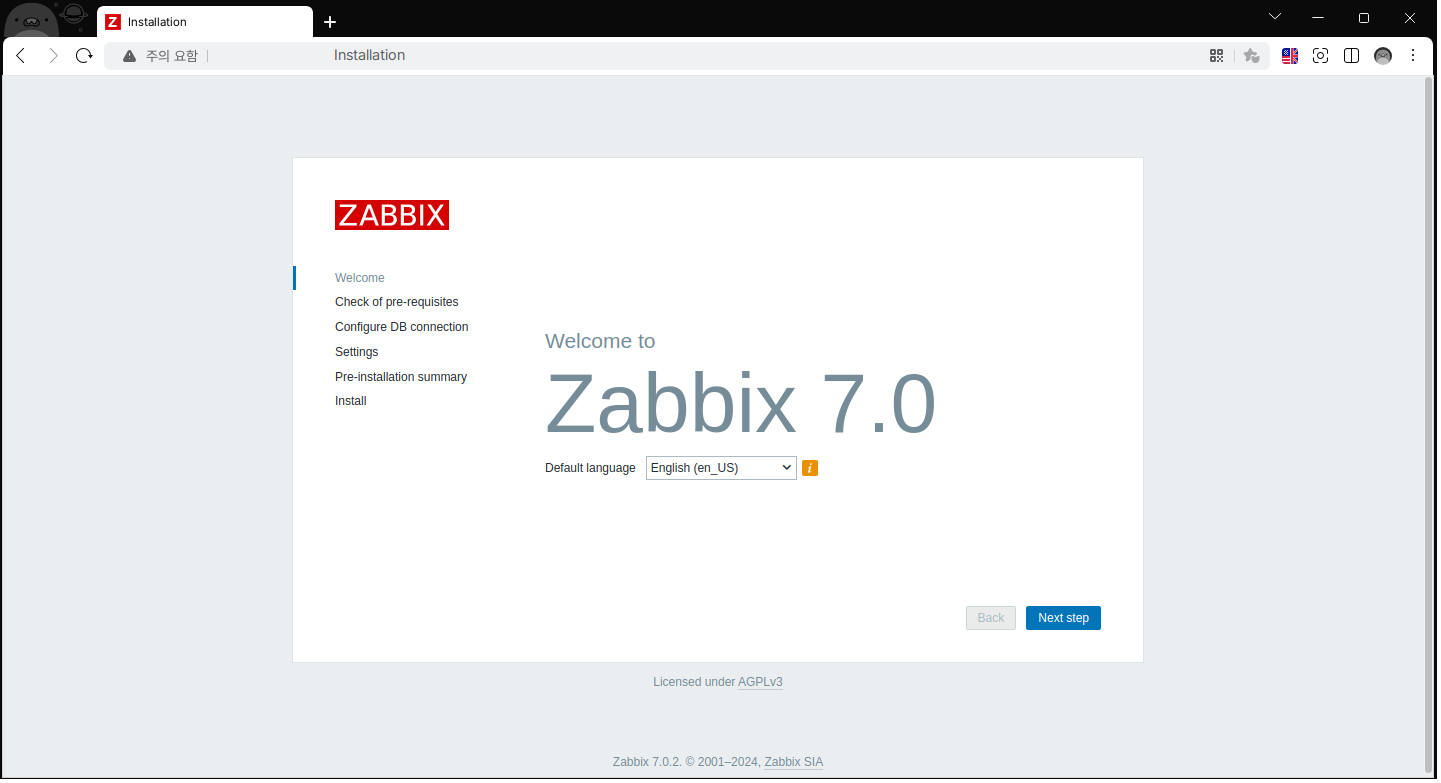
Task: Open the AGPLv3 license link
Action: pos(760,682)
